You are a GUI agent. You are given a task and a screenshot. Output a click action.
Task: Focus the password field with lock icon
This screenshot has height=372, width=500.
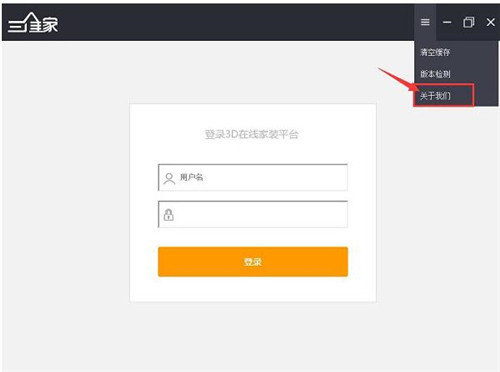[x=253, y=214]
